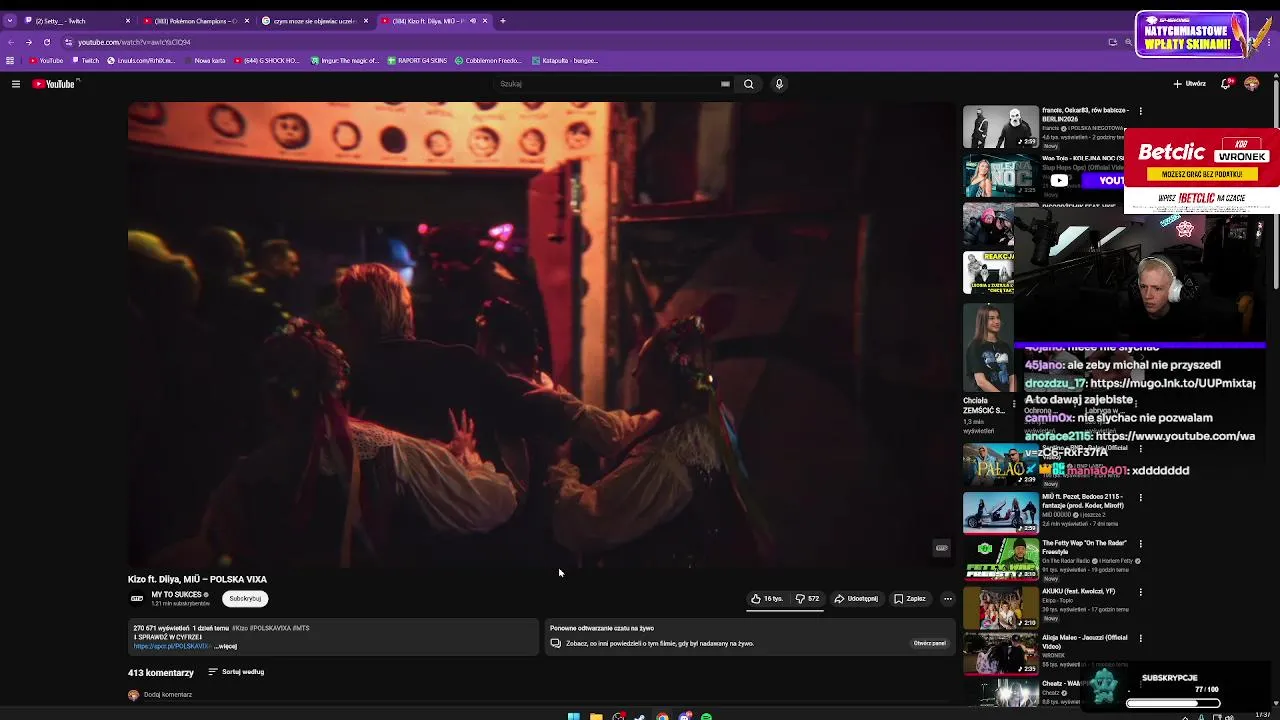
Task: Open the RAPORT G4 SKINS bookmark
Action: (417, 61)
